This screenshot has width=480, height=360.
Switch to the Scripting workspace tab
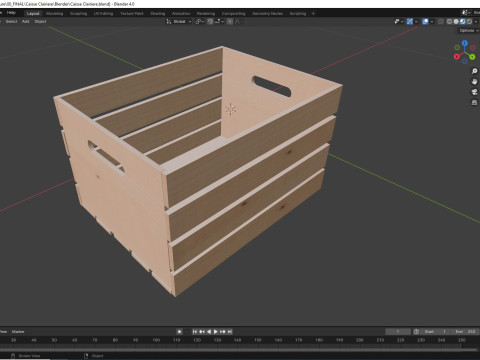[x=298, y=13]
